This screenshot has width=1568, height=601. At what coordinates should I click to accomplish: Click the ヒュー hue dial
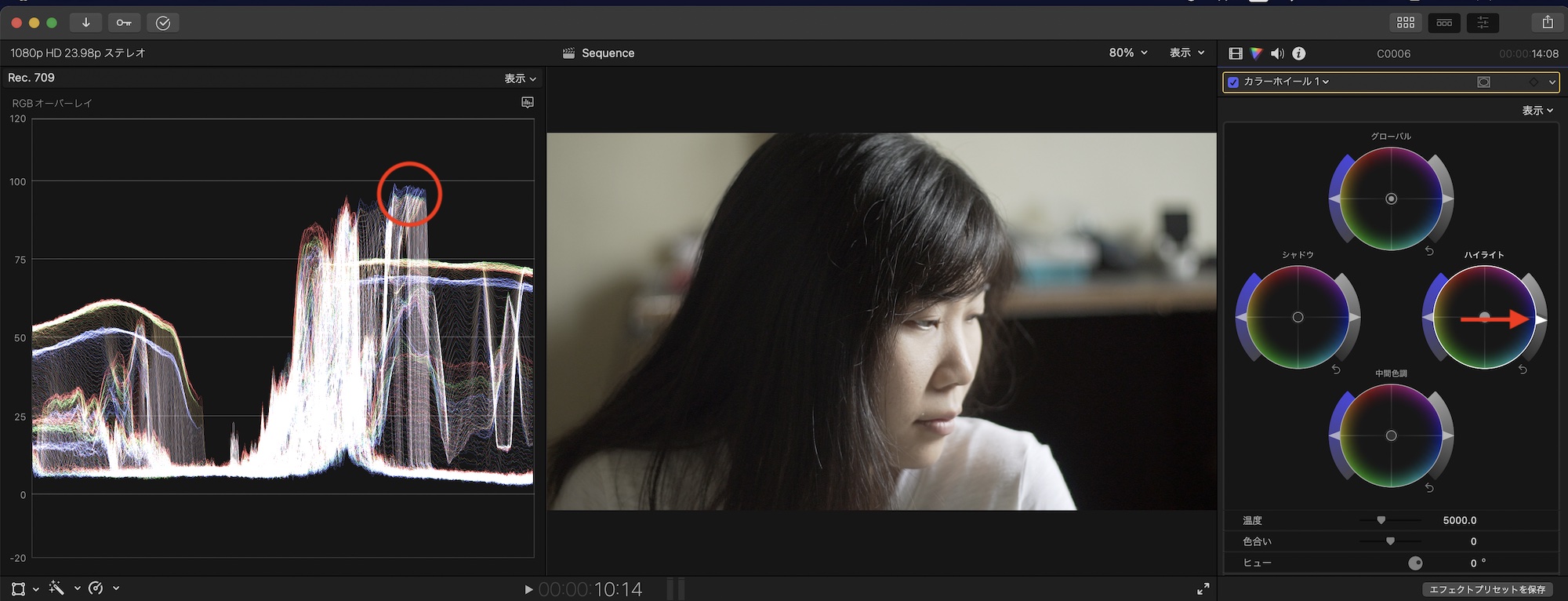(1415, 563)
